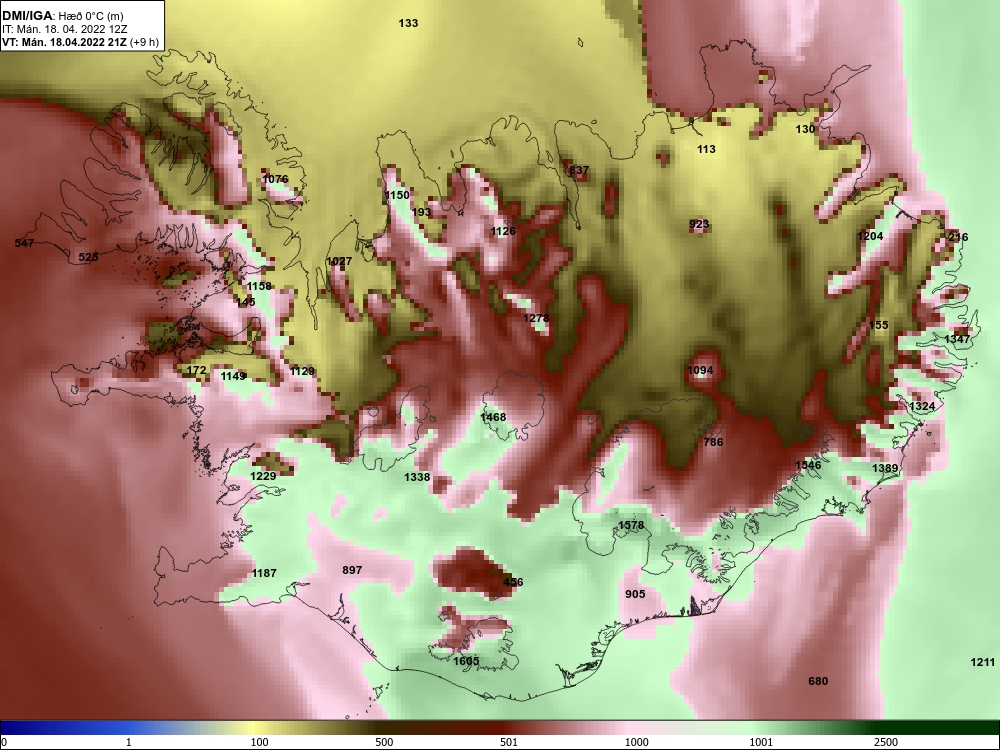
Task: Click the value 1158 on the map
Action: 259,286
